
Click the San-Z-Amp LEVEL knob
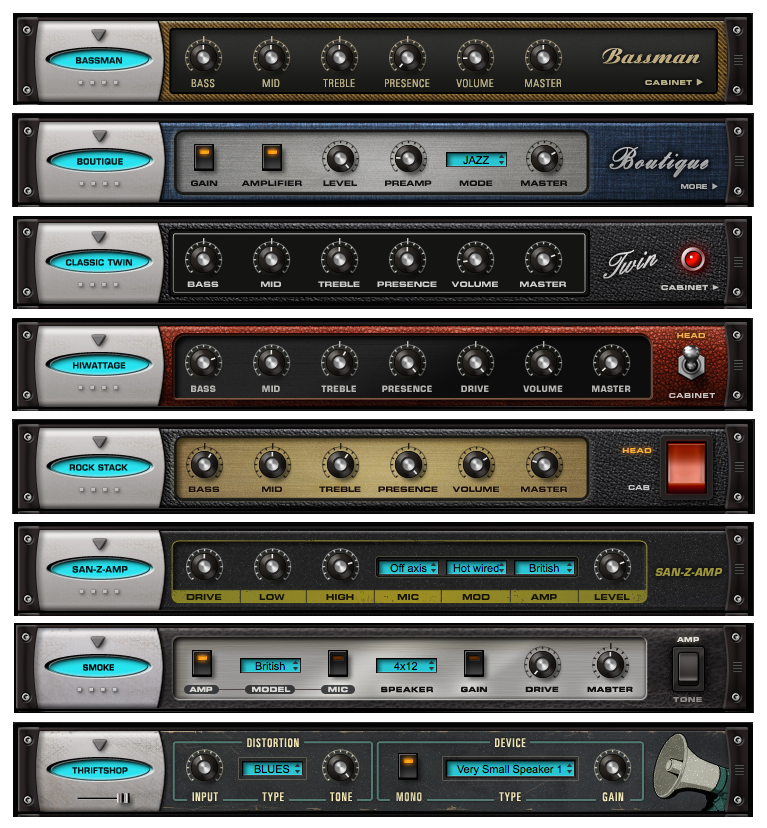click(x=612, y=566)
